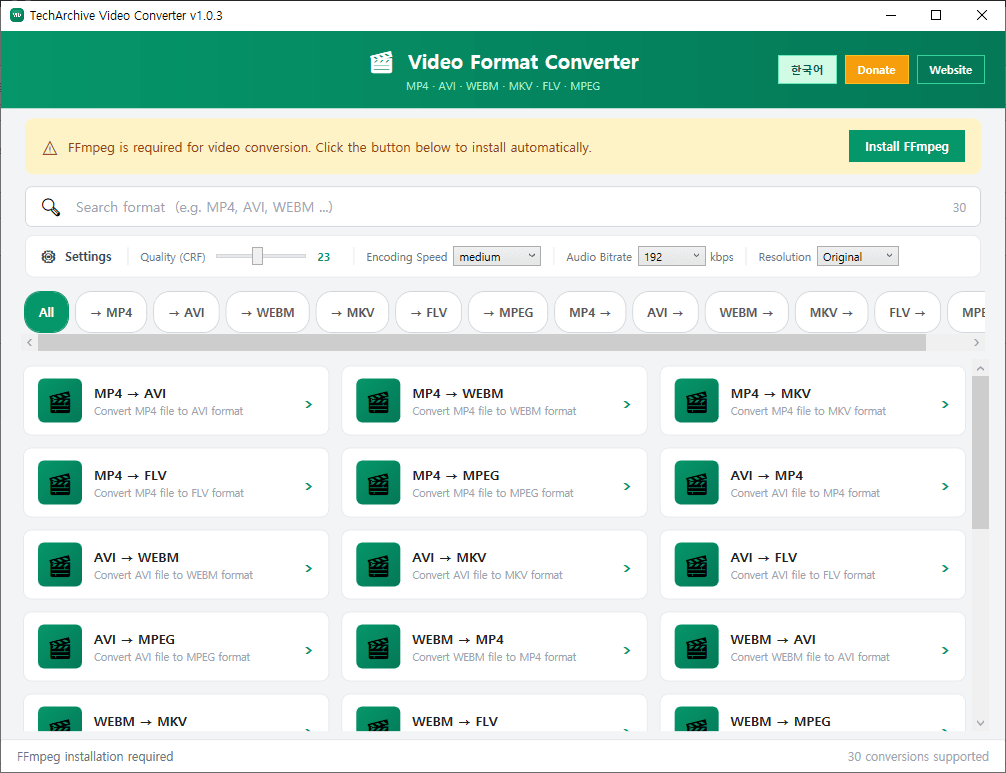The image size is (1006, 773).
Task: Click the search magnifier icon
Action: (51, 207)
